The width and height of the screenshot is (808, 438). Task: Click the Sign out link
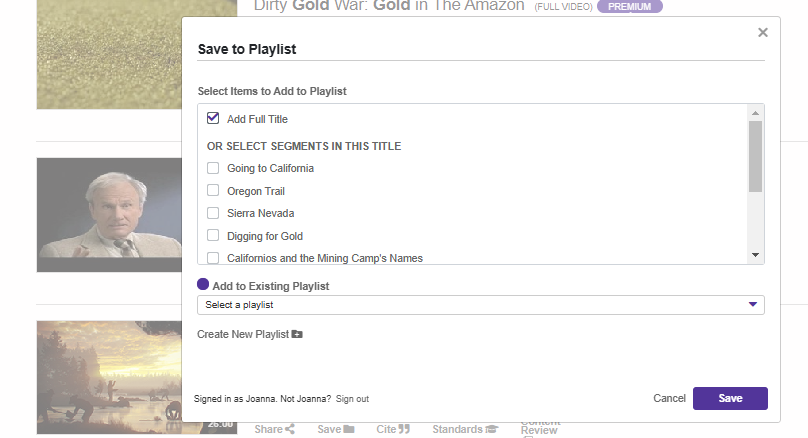pos(352,399)
